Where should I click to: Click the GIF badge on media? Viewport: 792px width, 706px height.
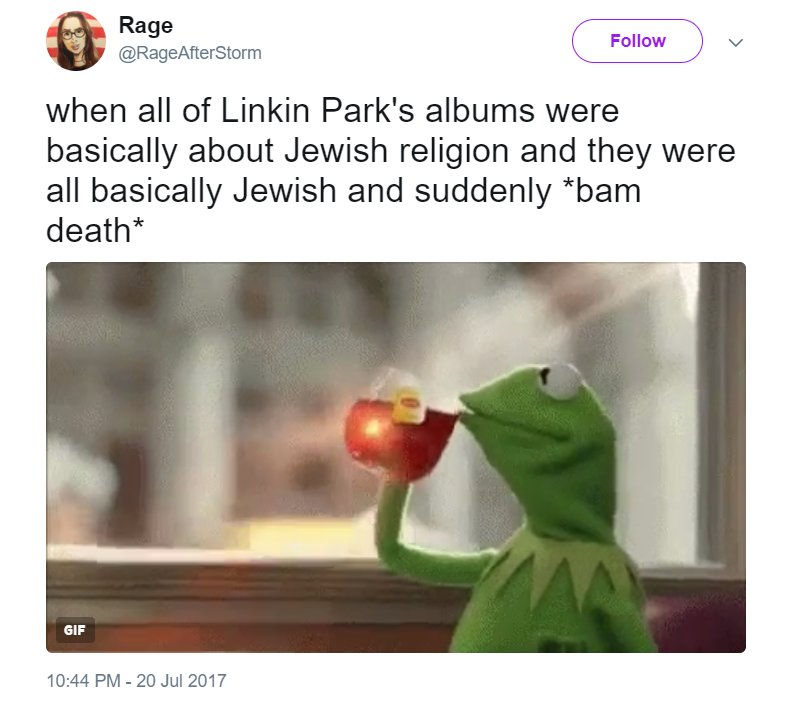75,630
